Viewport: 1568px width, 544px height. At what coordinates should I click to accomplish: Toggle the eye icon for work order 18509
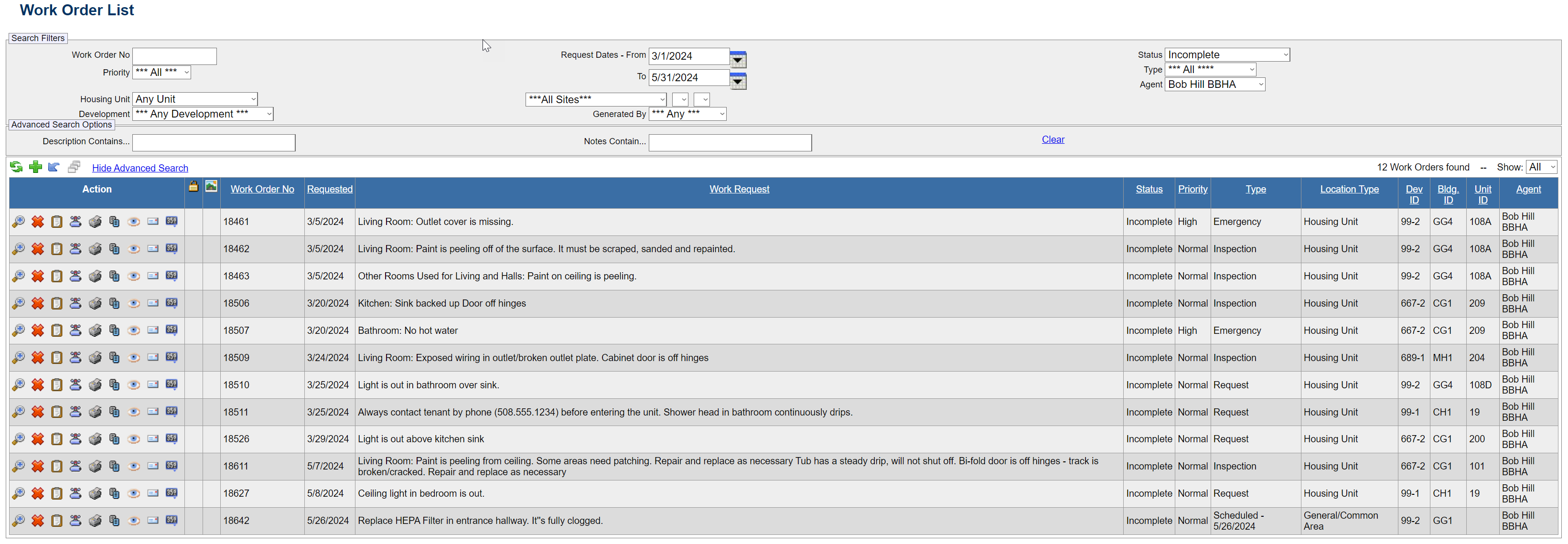[134, 358]
